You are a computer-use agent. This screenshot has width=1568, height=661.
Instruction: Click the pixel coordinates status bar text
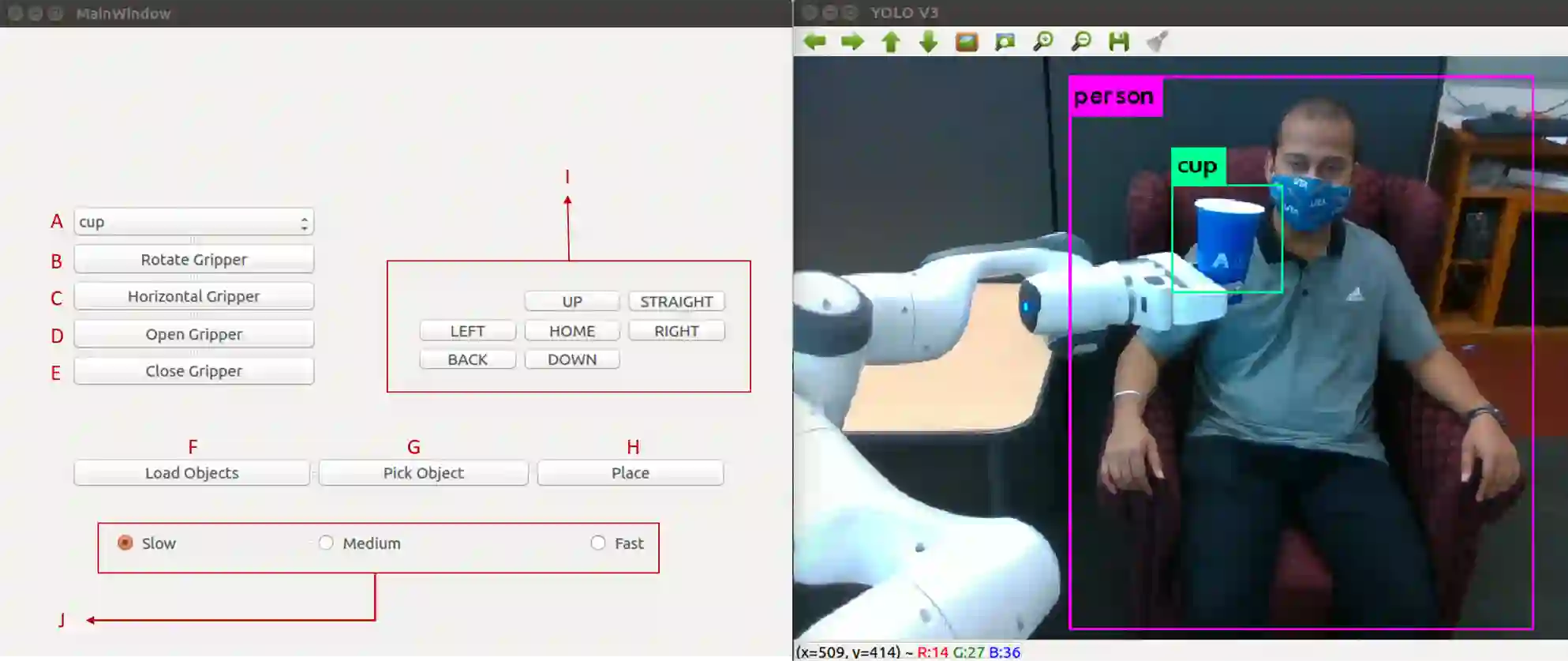point(907,652)
